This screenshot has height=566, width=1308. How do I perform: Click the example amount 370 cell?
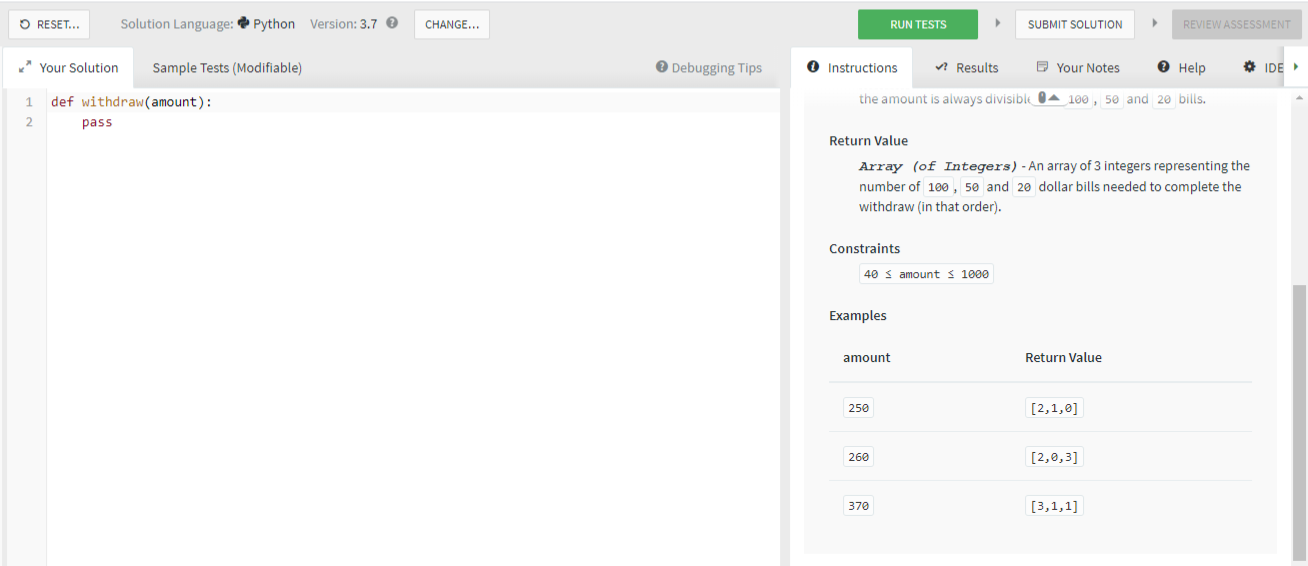858,506
